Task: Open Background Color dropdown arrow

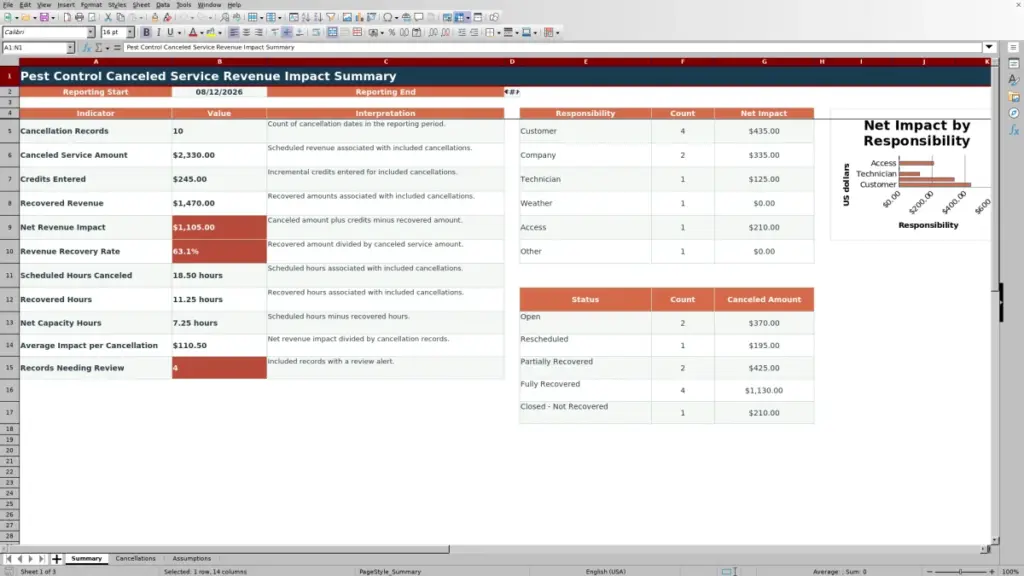Action: pyautogui.click(x=220, y=33)
